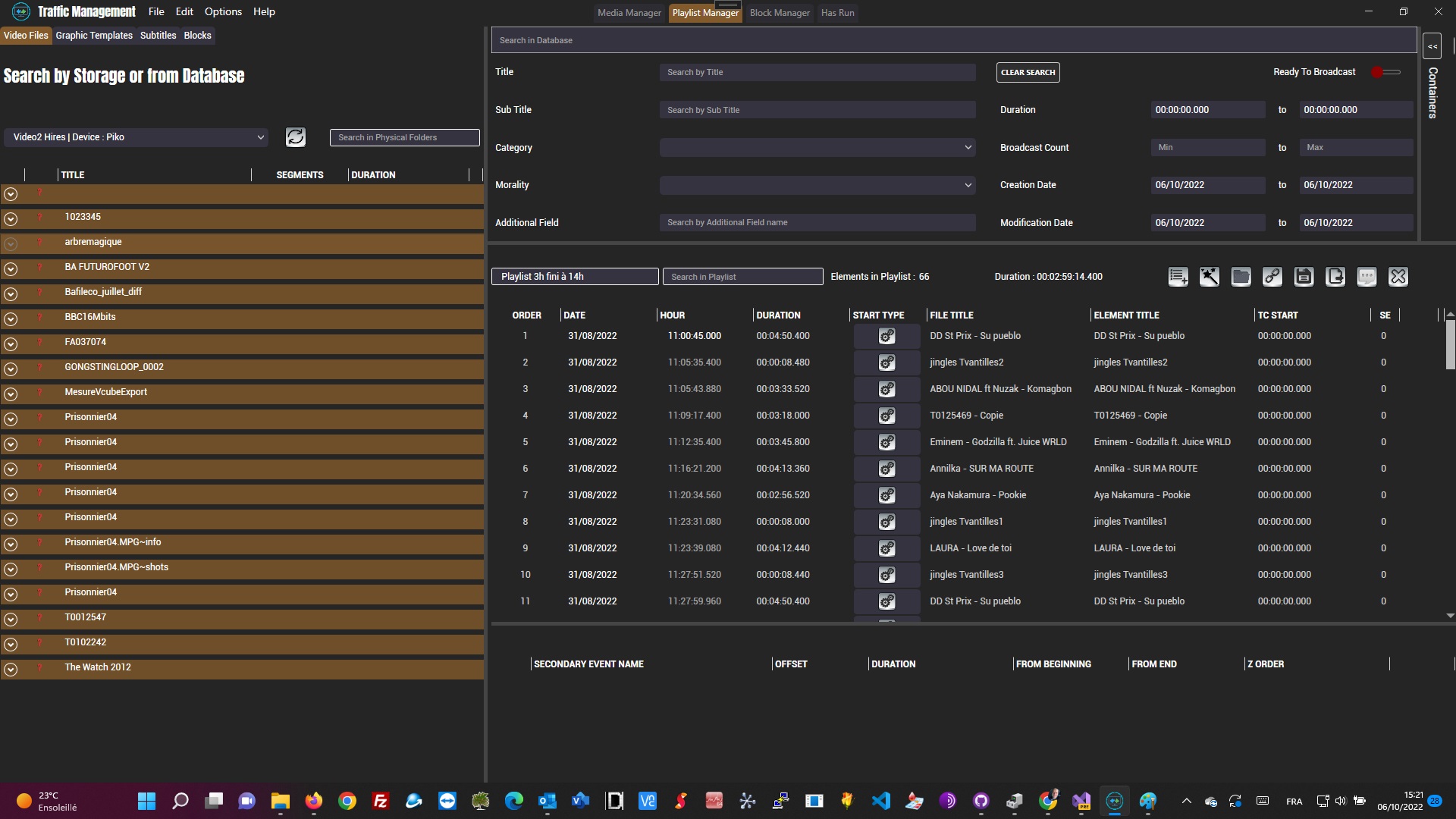Switch to the Has Run tab
The image size is (1456, 819).
[837, 13]
